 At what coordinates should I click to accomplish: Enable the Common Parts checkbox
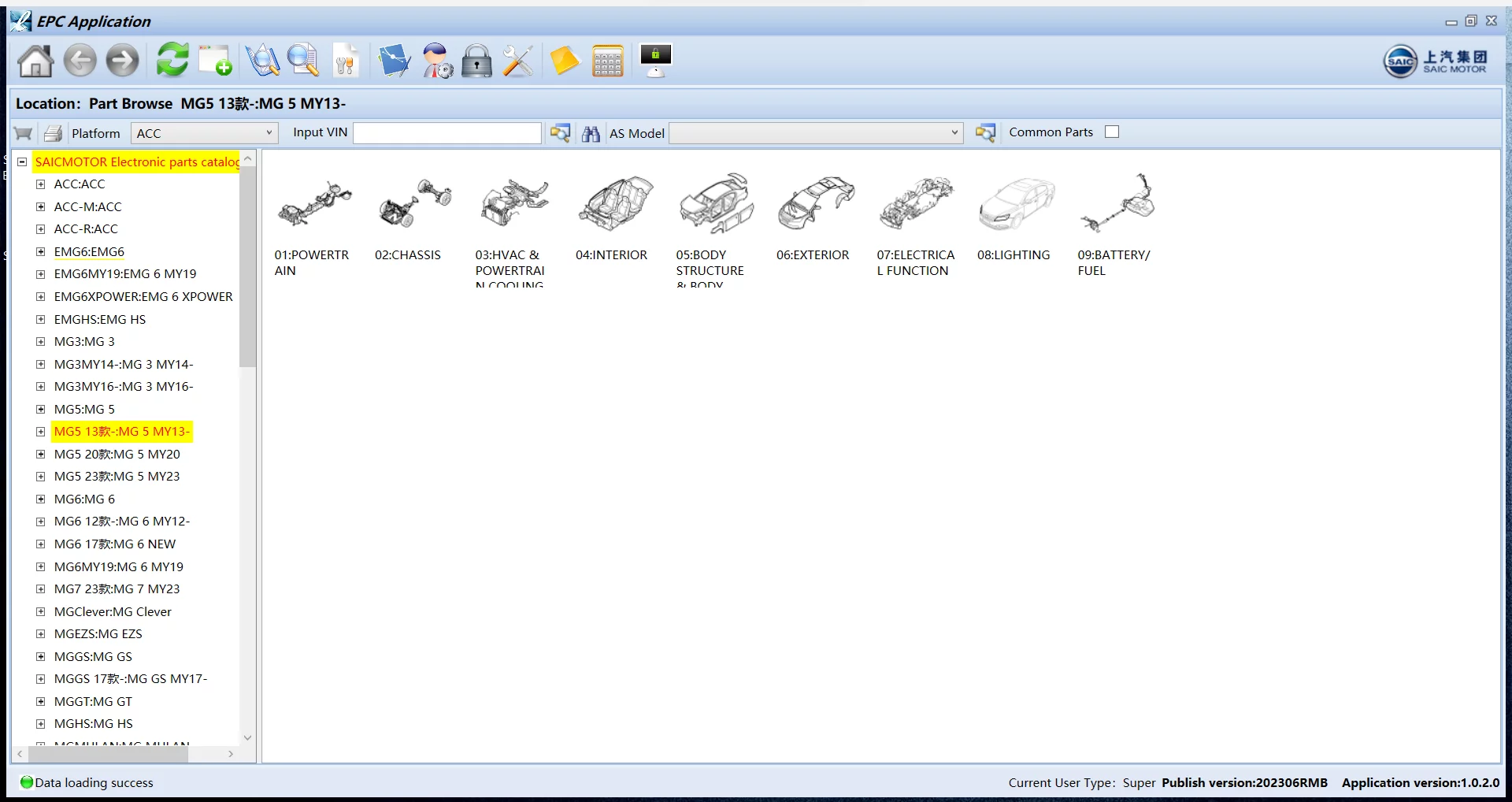coord(1111,132)
